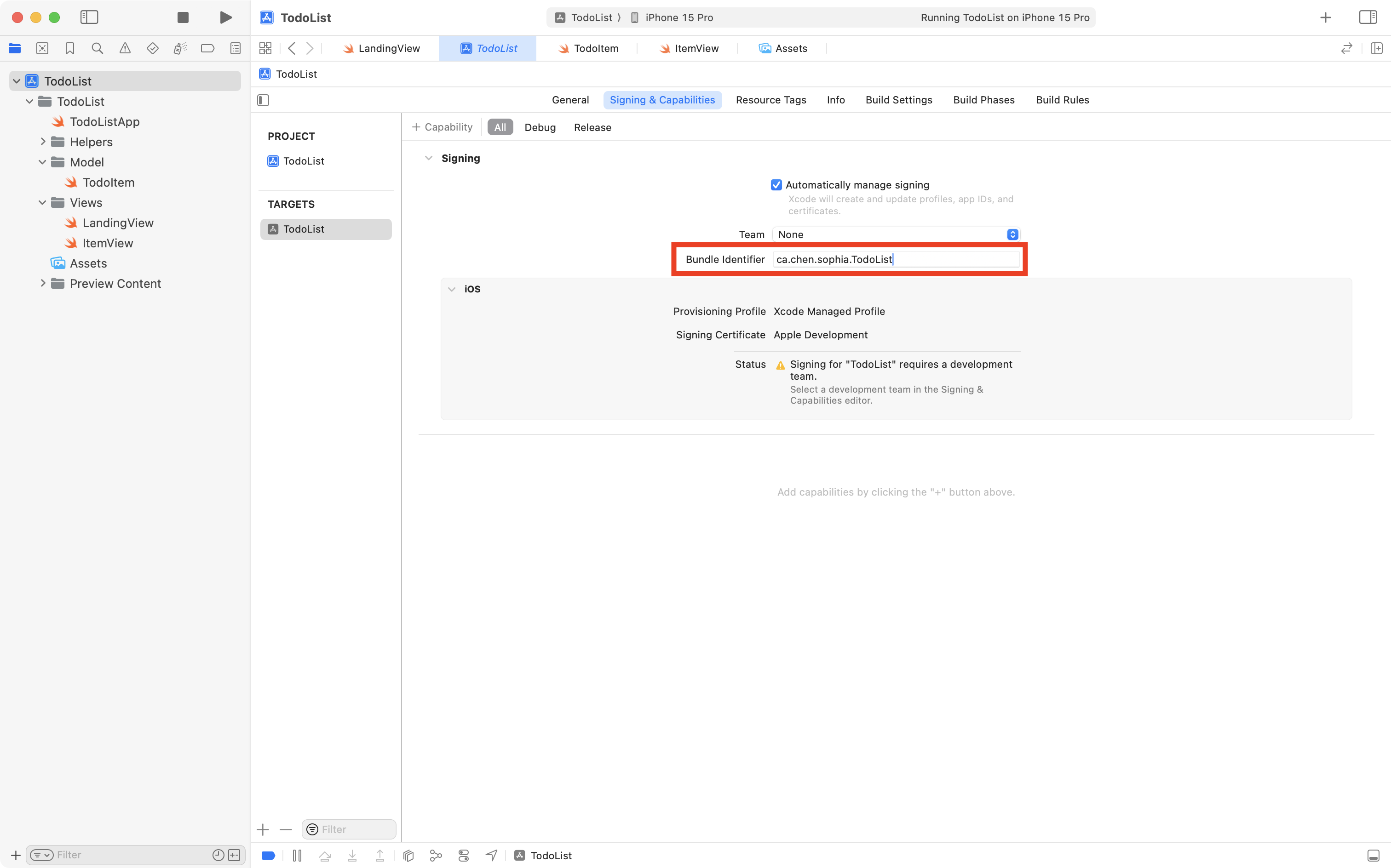Click the Run play button
This screenshot has width=1391, height=868.
(226, 17)
